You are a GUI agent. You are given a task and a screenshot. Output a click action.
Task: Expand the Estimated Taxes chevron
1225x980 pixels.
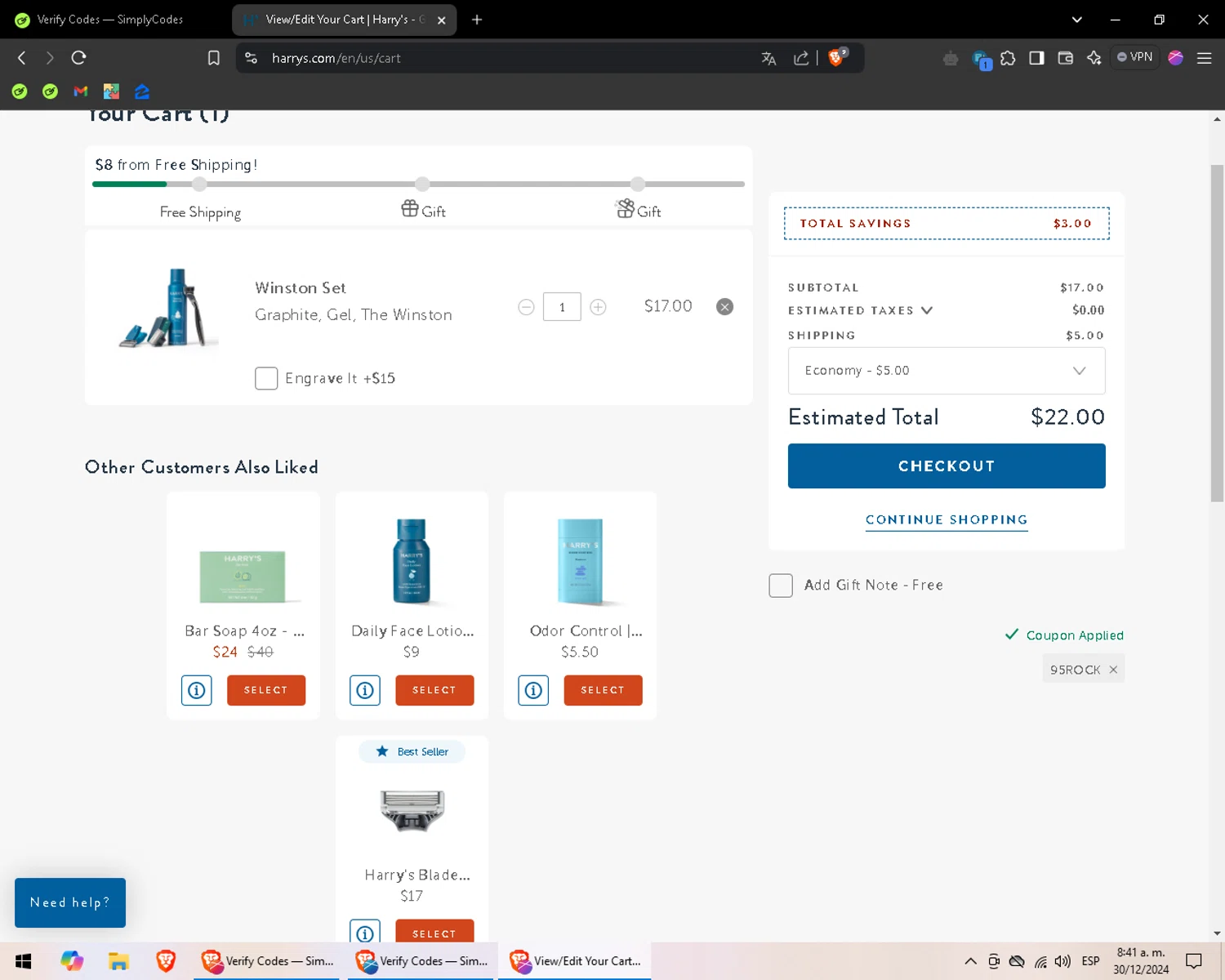927,310
